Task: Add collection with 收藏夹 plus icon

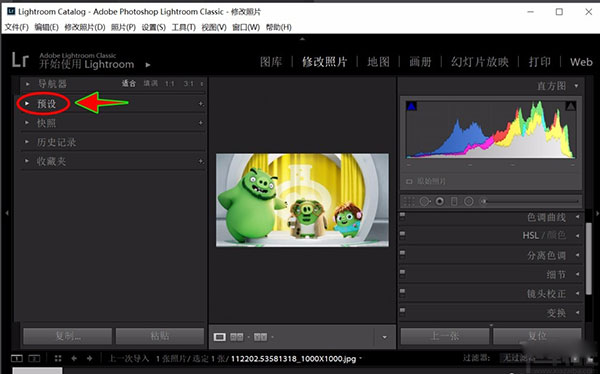Action: 201,161
